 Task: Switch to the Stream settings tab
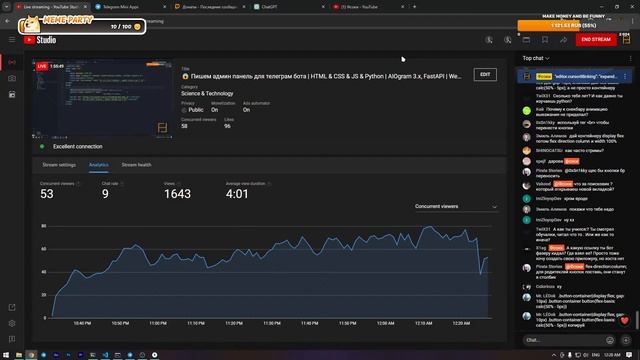coord(59,165)
